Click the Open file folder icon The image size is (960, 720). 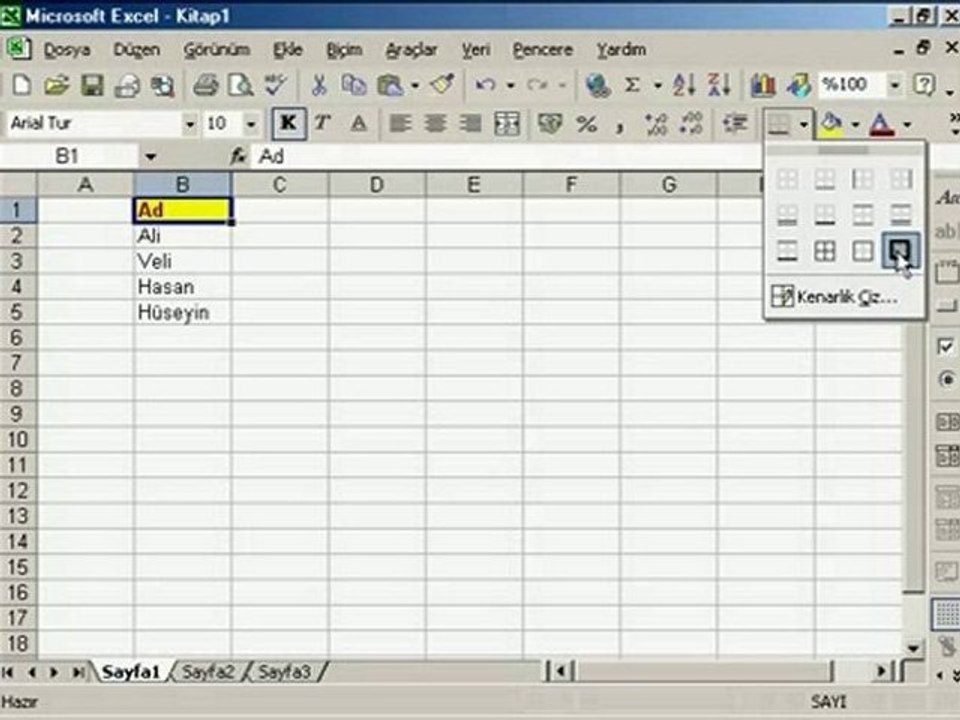(x=56, y=85)
